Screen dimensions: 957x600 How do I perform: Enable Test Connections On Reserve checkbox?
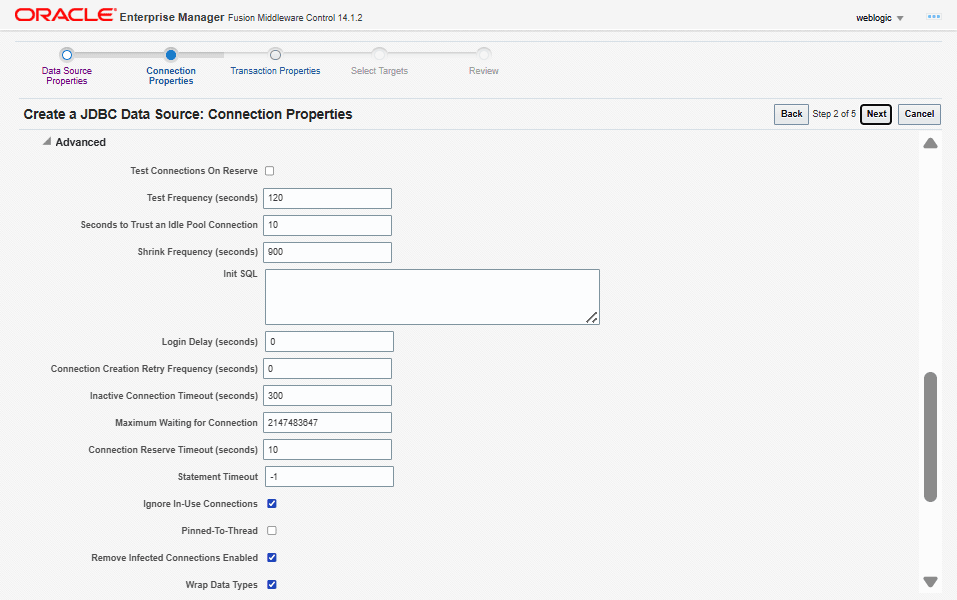(270, 171)
